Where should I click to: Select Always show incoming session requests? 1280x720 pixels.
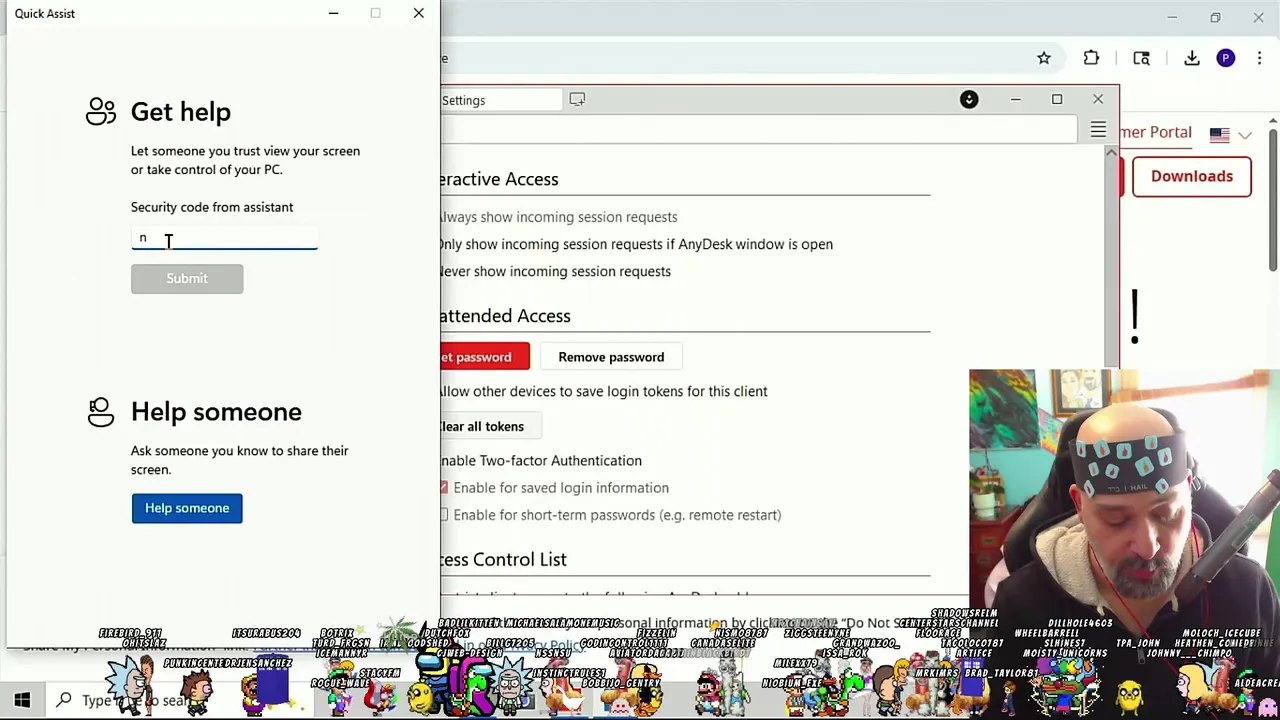pyautogui.click(x=558, y=217)
